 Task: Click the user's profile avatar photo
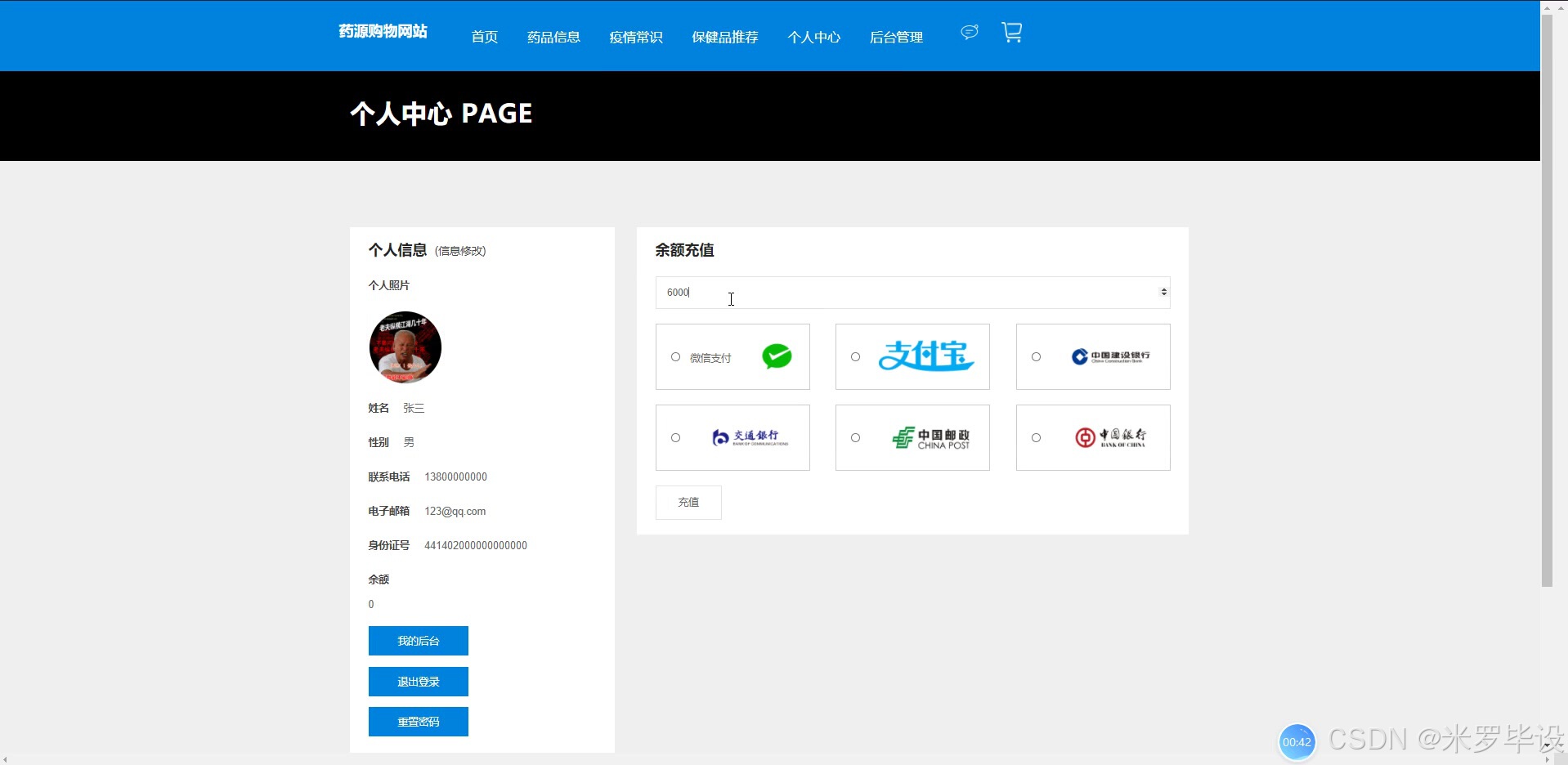point(405,347)
